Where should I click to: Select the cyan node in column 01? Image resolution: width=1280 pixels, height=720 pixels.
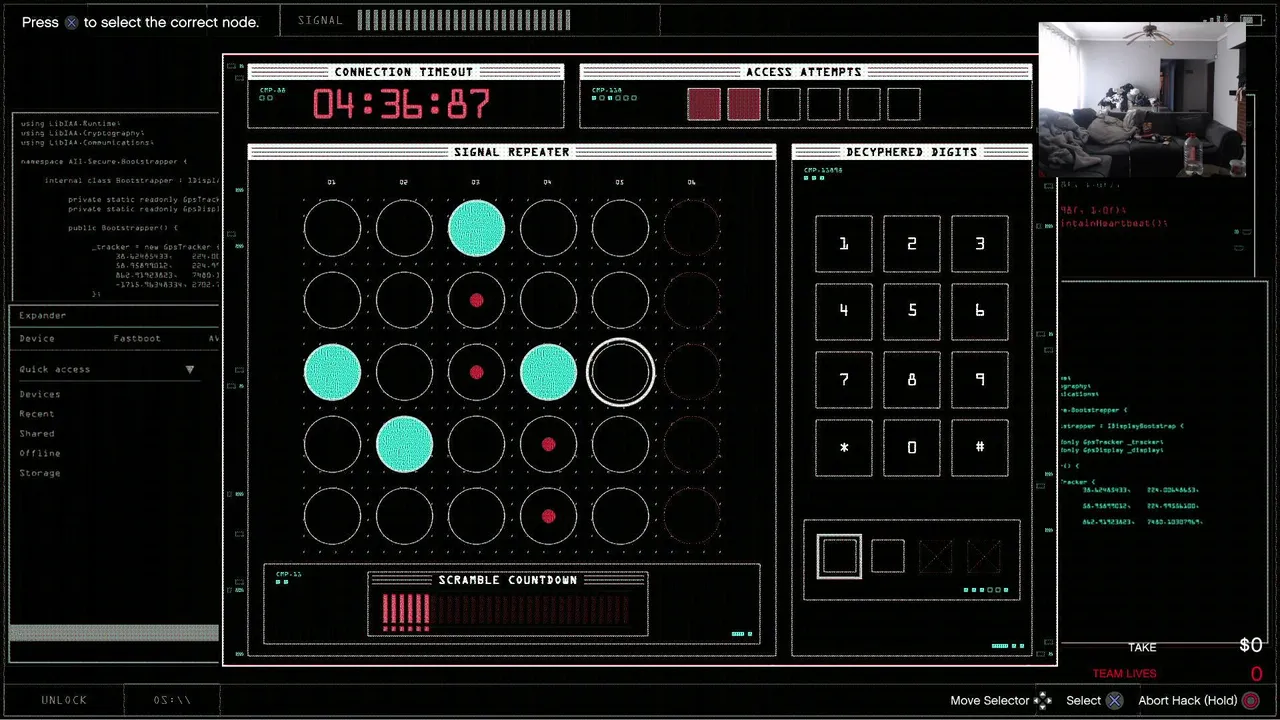(x=332, y=372)
